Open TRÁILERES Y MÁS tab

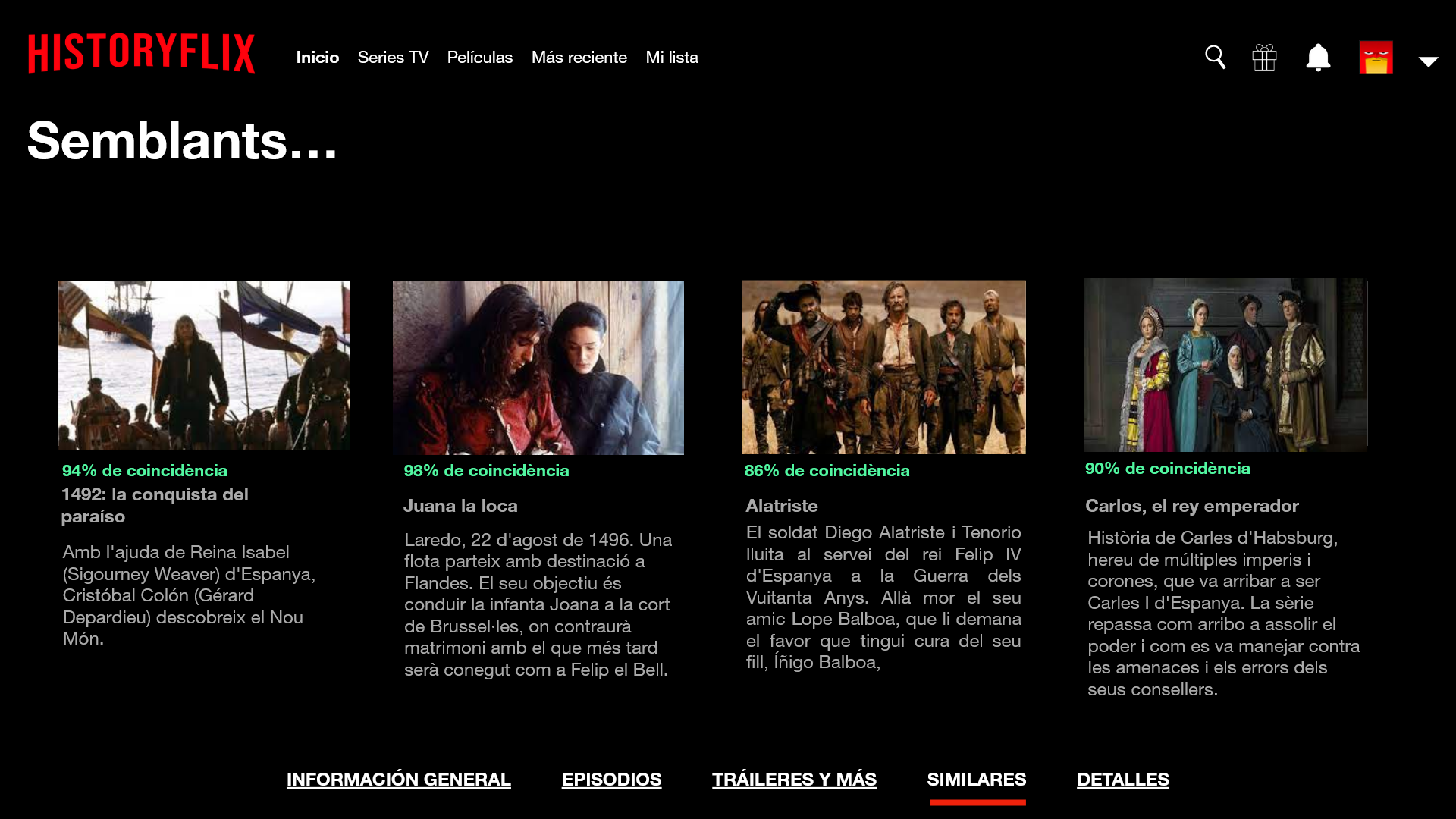tap(794, 779)
